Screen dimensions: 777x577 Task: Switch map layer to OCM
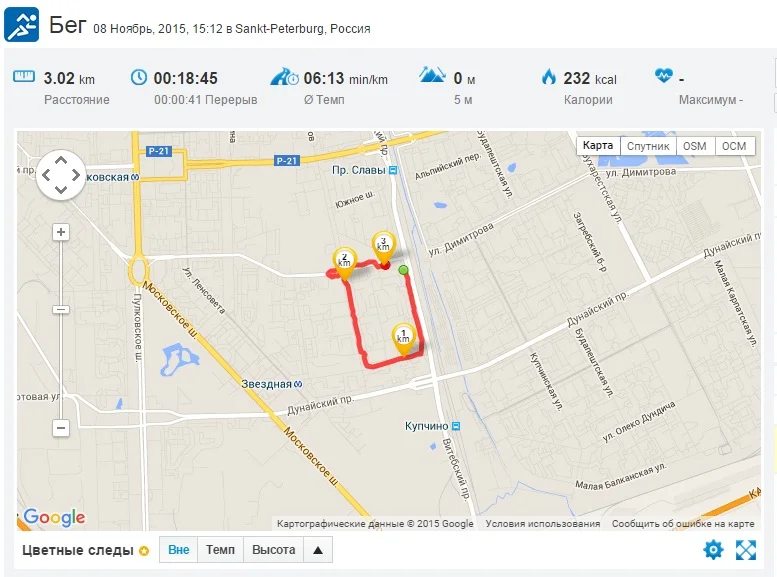734,146
